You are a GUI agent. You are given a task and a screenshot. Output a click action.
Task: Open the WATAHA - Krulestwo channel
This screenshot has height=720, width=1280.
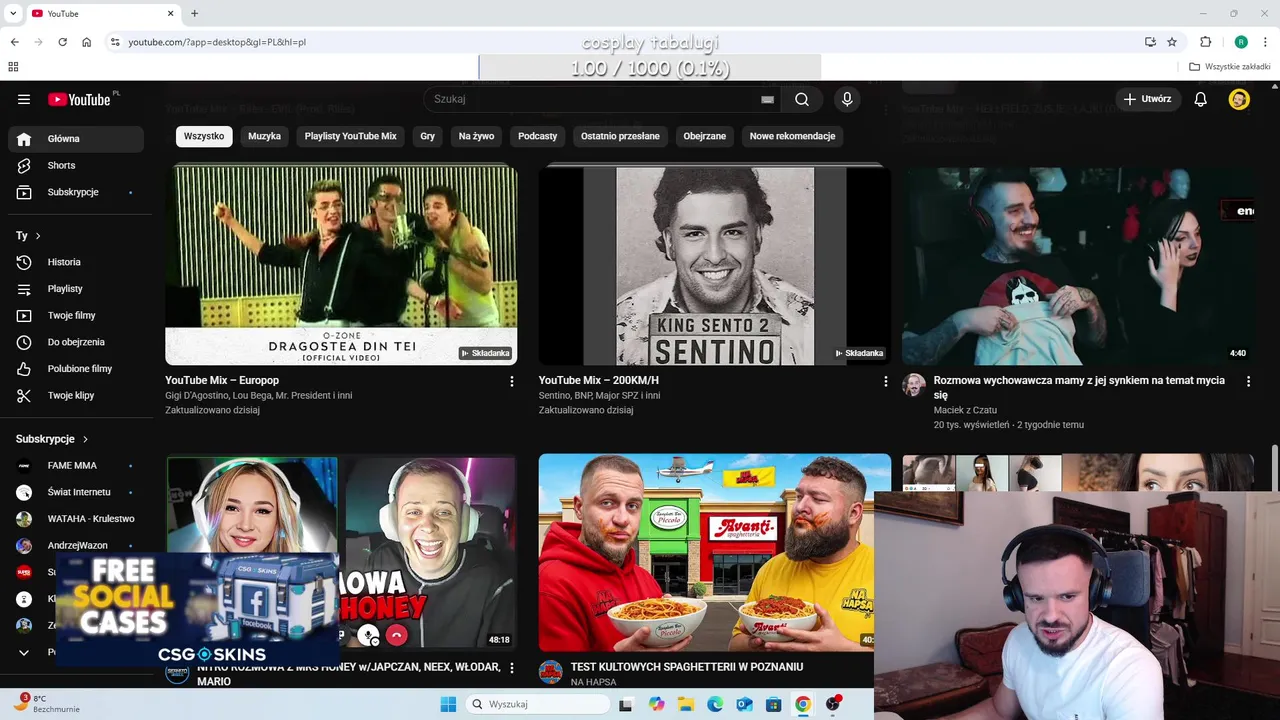[x=76, y=519]
